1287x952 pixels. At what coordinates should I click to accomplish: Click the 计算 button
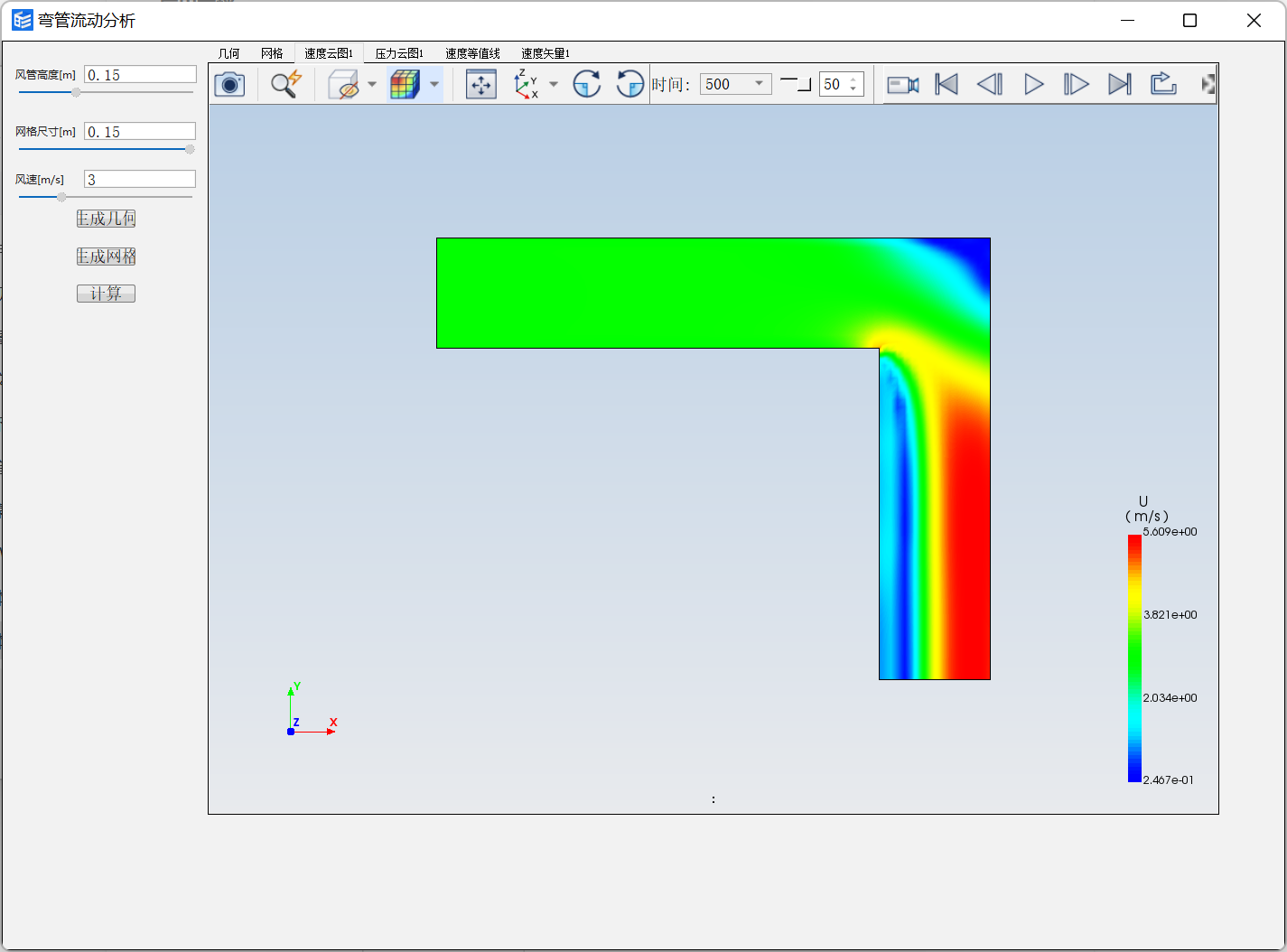(106, 294)
